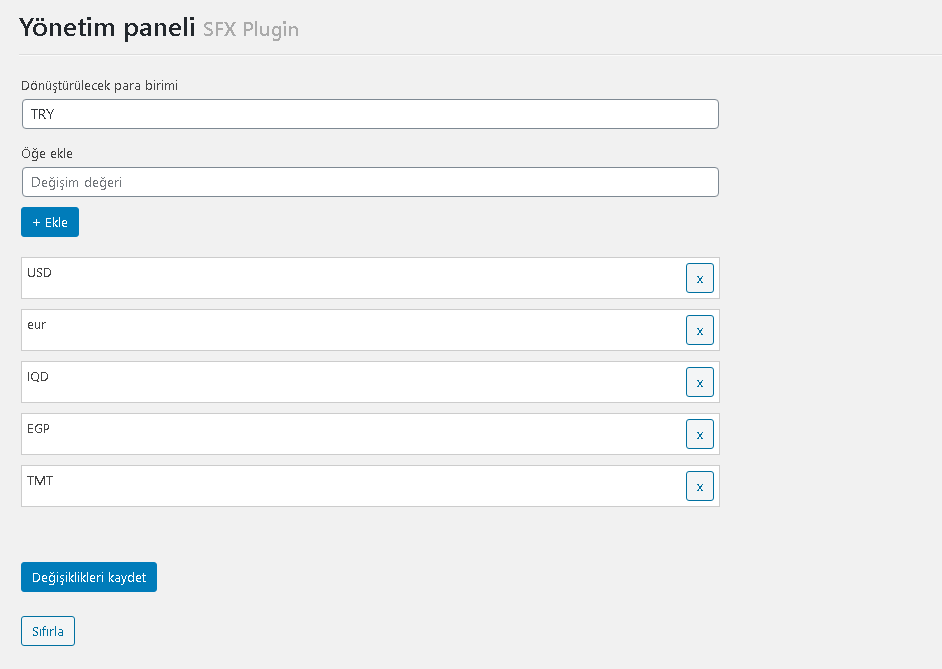Remove the TMT currency entry
The height and width of the screenshot is (669, 942).
click(x=699, y=486)
